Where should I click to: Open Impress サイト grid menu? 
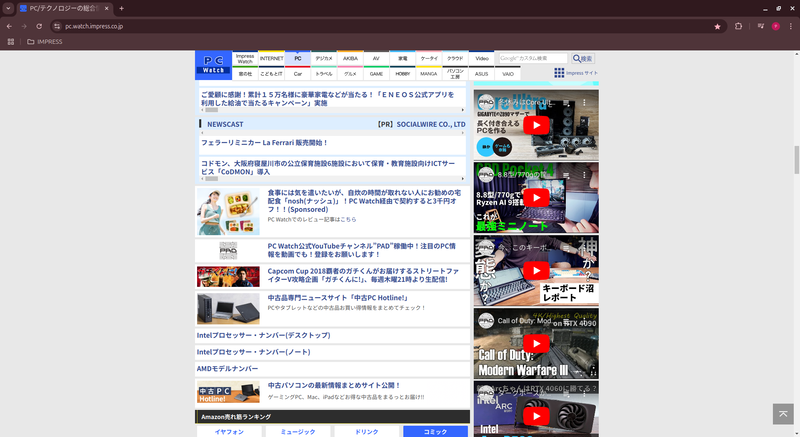coord(576,73)
